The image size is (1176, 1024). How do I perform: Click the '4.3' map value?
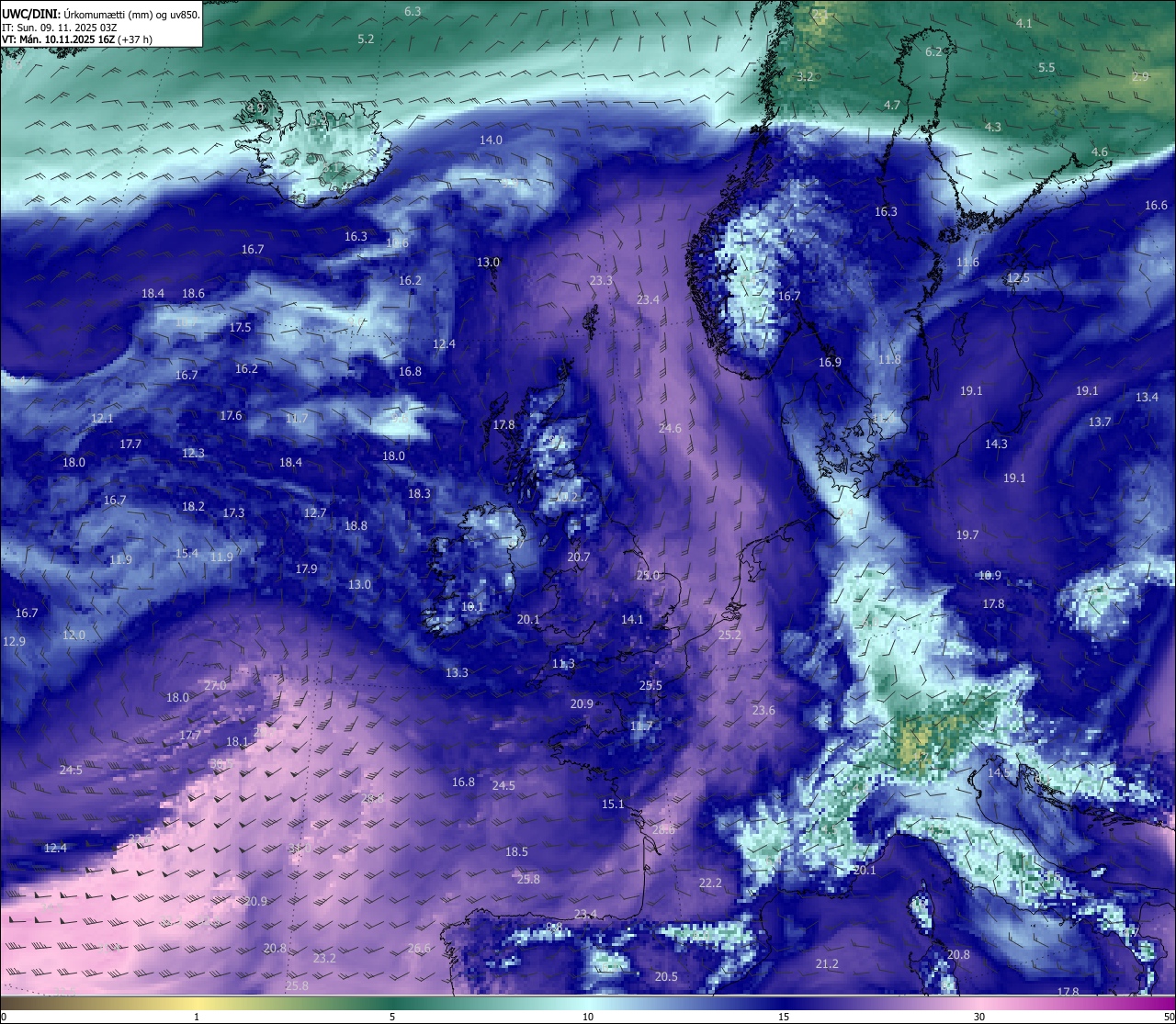(x=993, y=127)
